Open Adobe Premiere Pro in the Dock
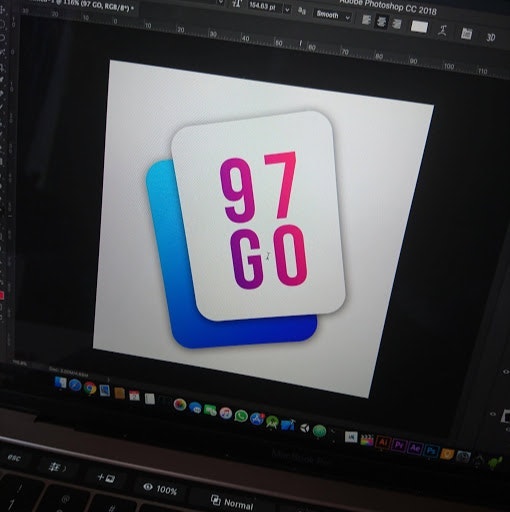 [399, 445]
